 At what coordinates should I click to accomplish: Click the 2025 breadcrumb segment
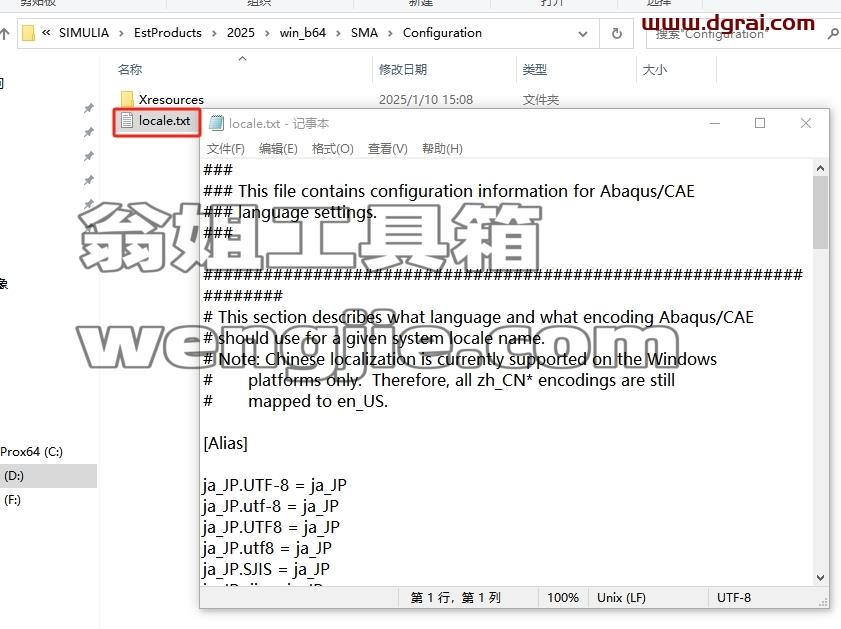[x=240, y=33]
